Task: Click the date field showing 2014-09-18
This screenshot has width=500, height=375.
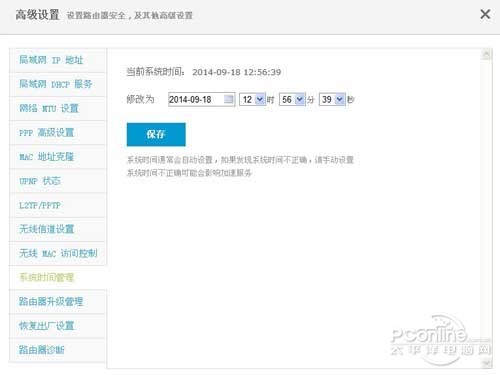Action: tap(201, 99)
